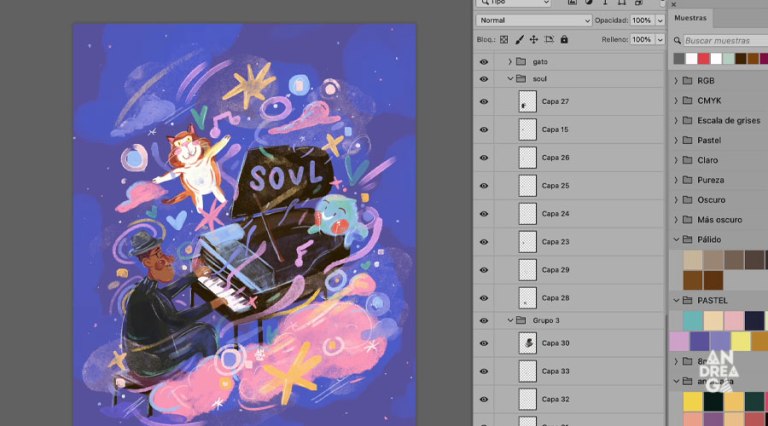The image size is (768, 426).
Task: Select layer Capa 33 by its name
Action: click(x=555, y=371)
